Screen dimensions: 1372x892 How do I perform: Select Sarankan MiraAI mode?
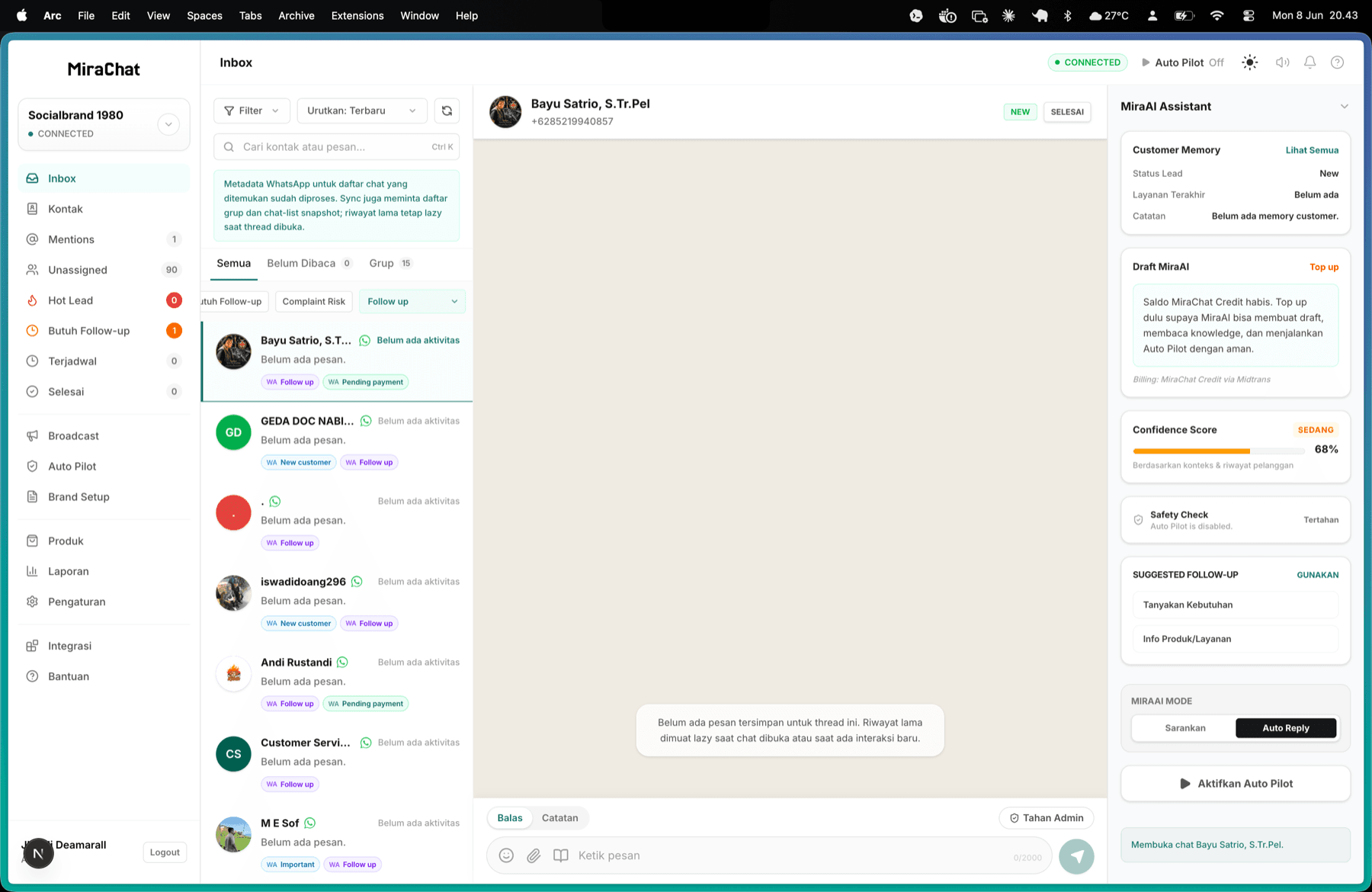1184,728
